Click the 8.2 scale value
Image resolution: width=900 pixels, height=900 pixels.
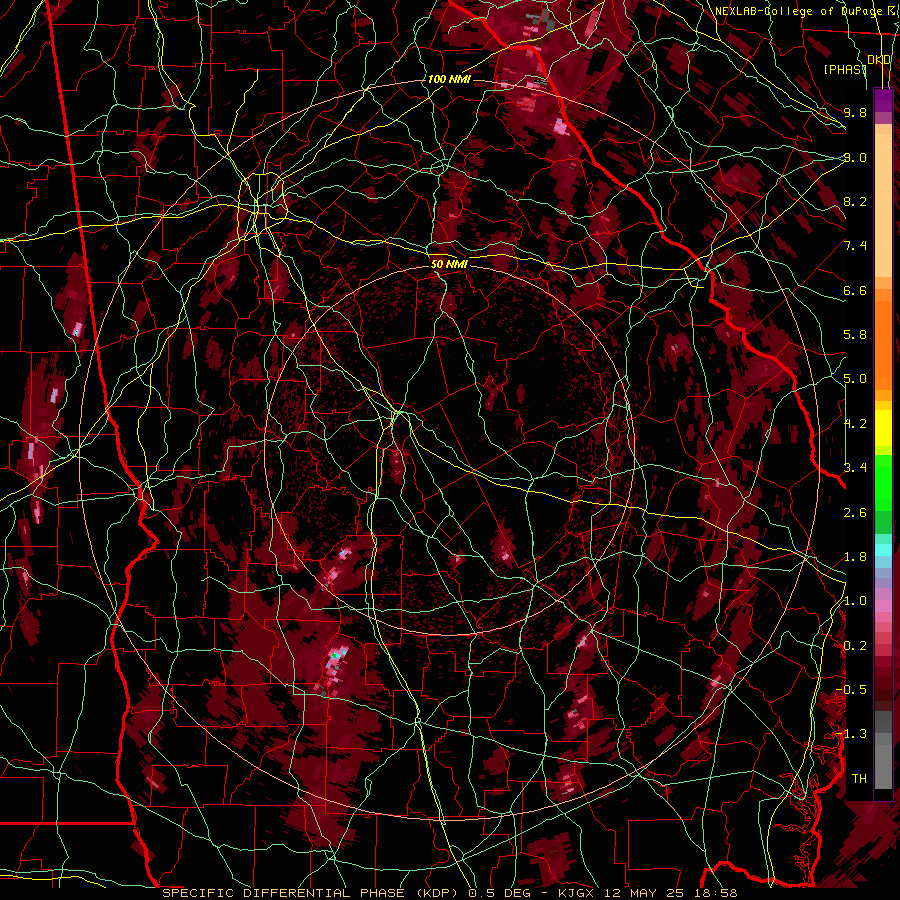click(855, 201)
